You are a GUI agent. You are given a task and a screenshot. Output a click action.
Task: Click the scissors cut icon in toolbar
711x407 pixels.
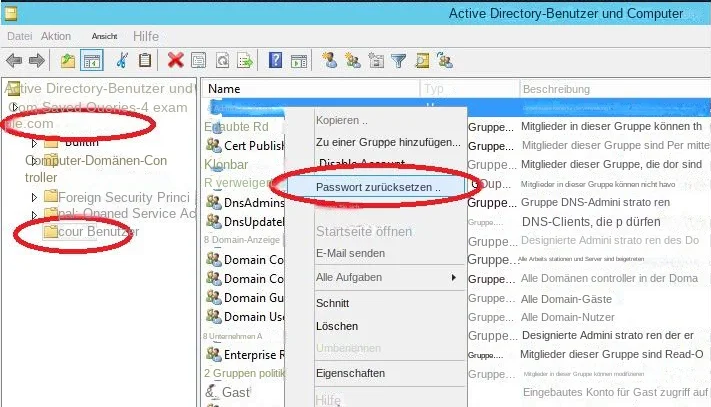pyautogui.click(x=122, y=60)
